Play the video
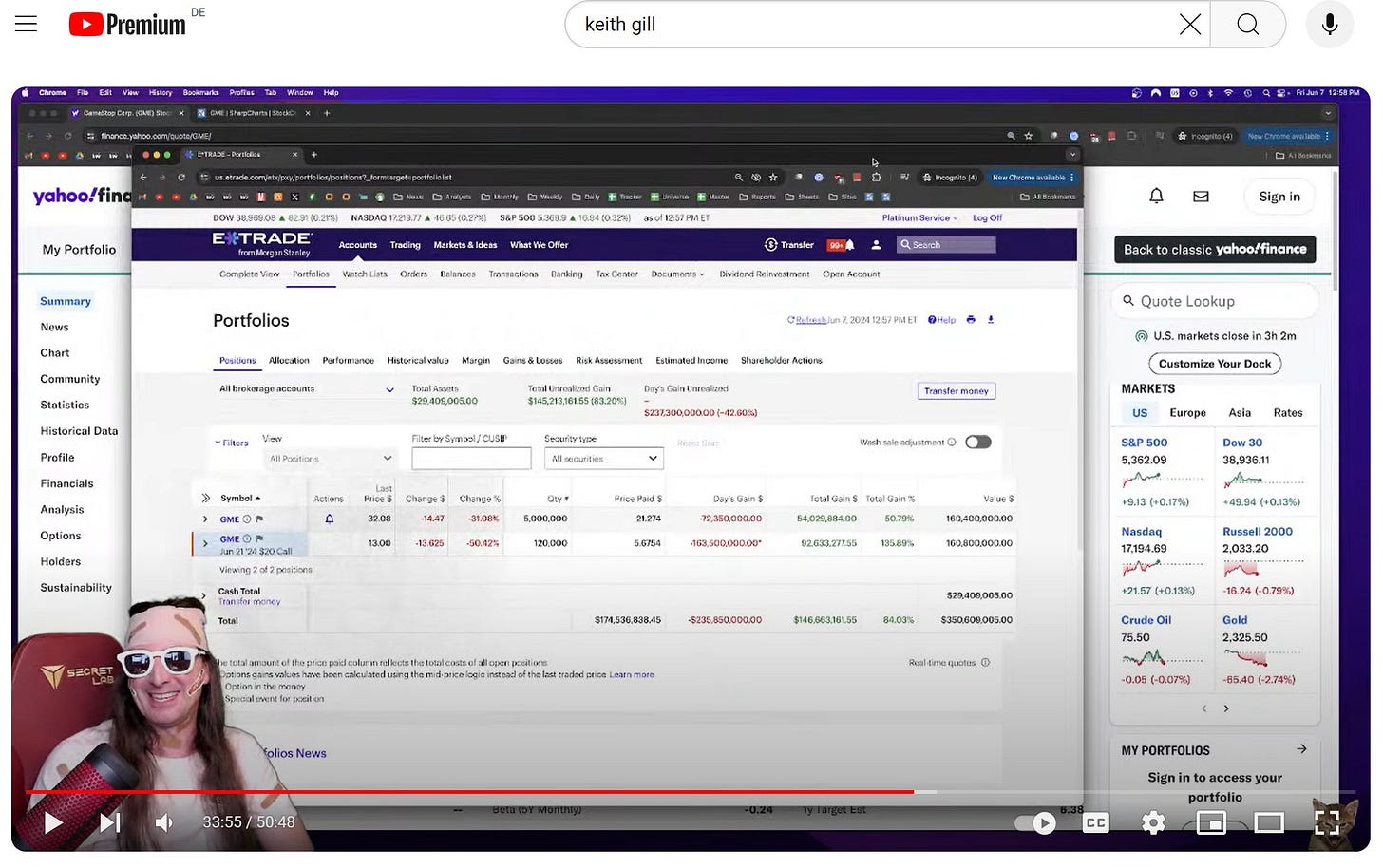 53,822
